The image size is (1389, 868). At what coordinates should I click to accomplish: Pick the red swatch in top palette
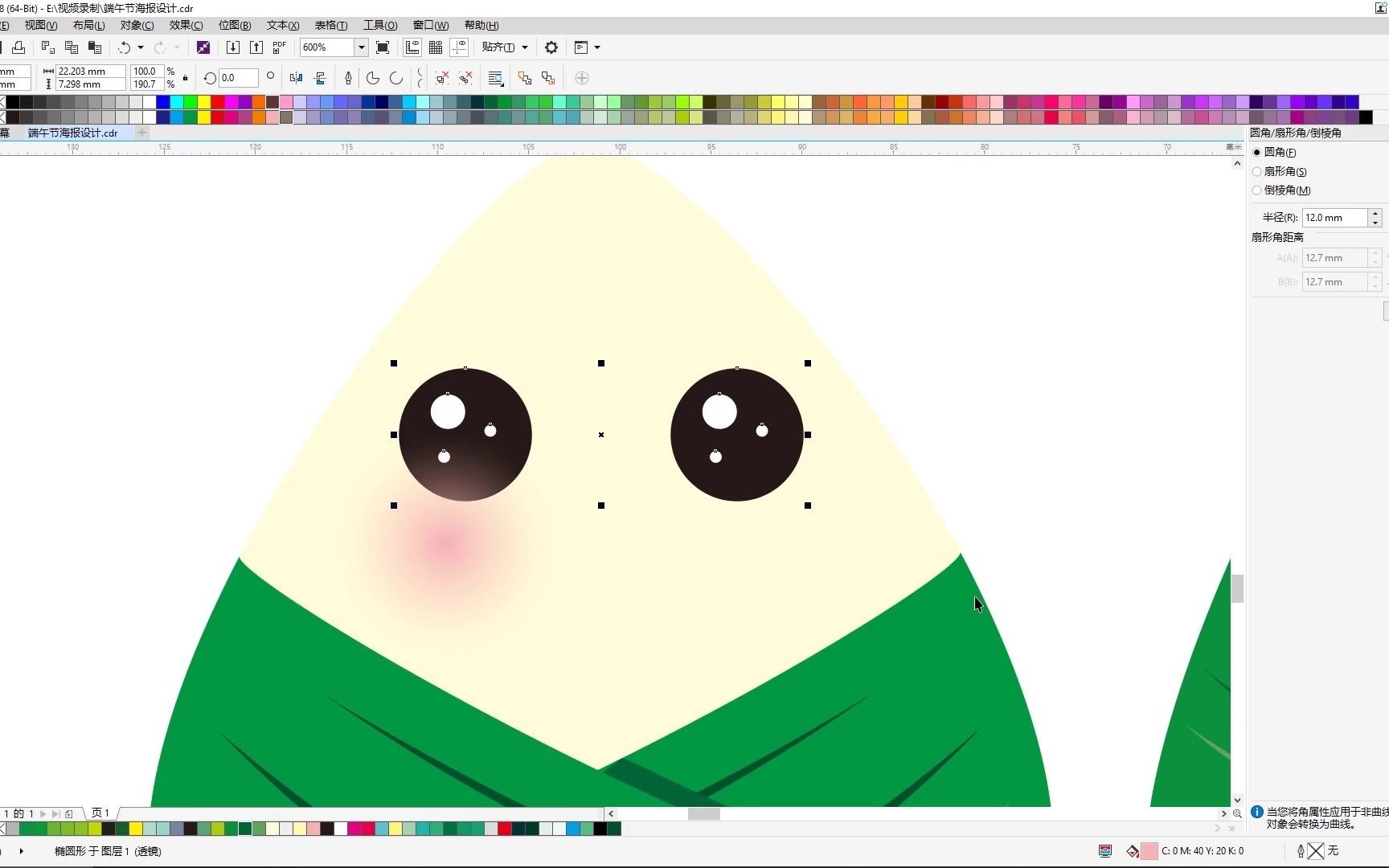tap(218, 102)
